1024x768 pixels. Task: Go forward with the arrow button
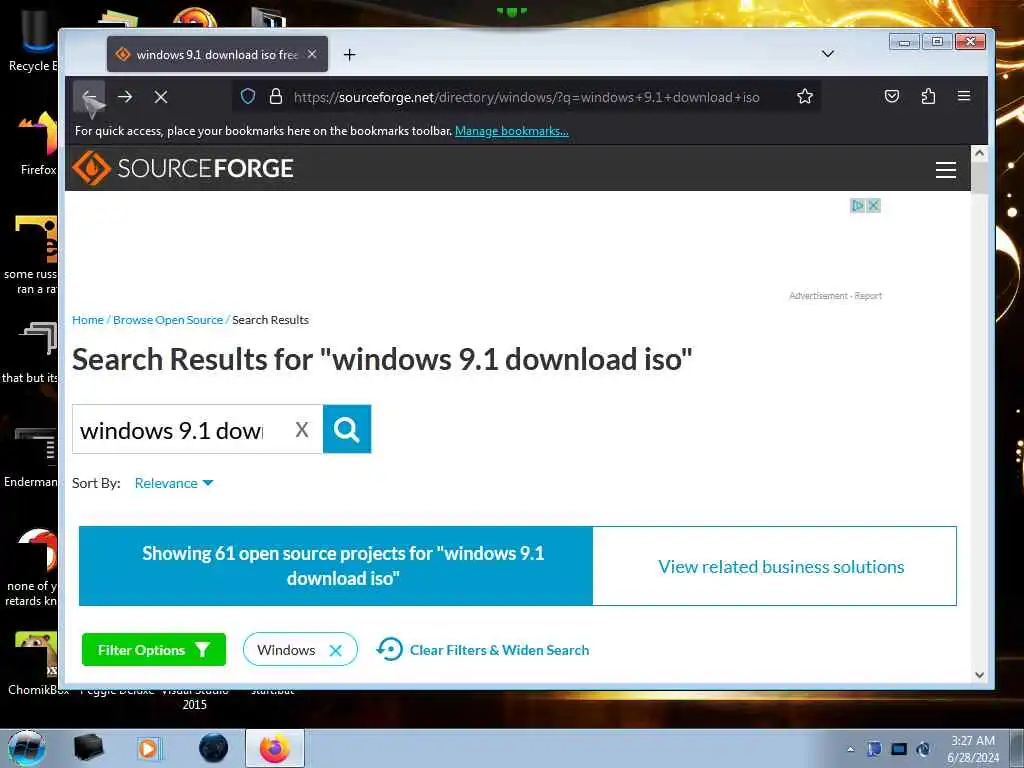coord(125,97)
